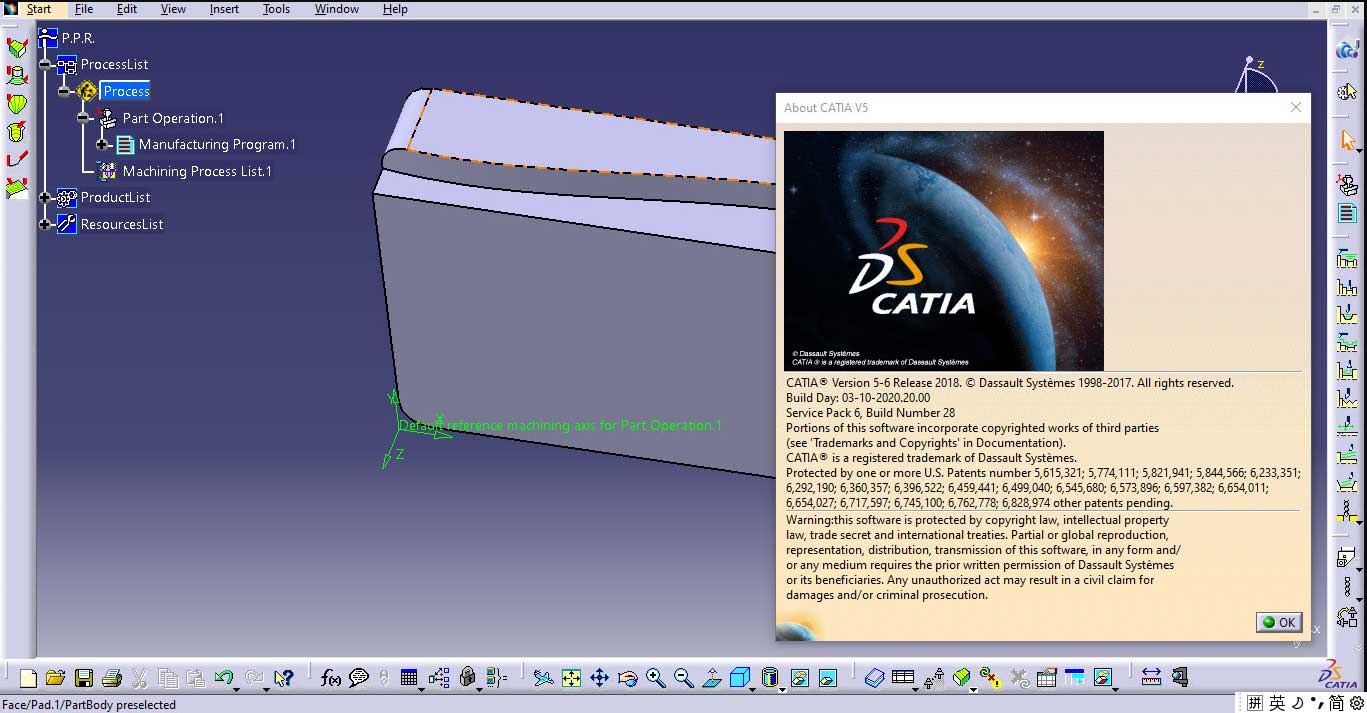Click the Process rename text field
This screenshot has height=713, width=1367.
click(x=125, y=91)
